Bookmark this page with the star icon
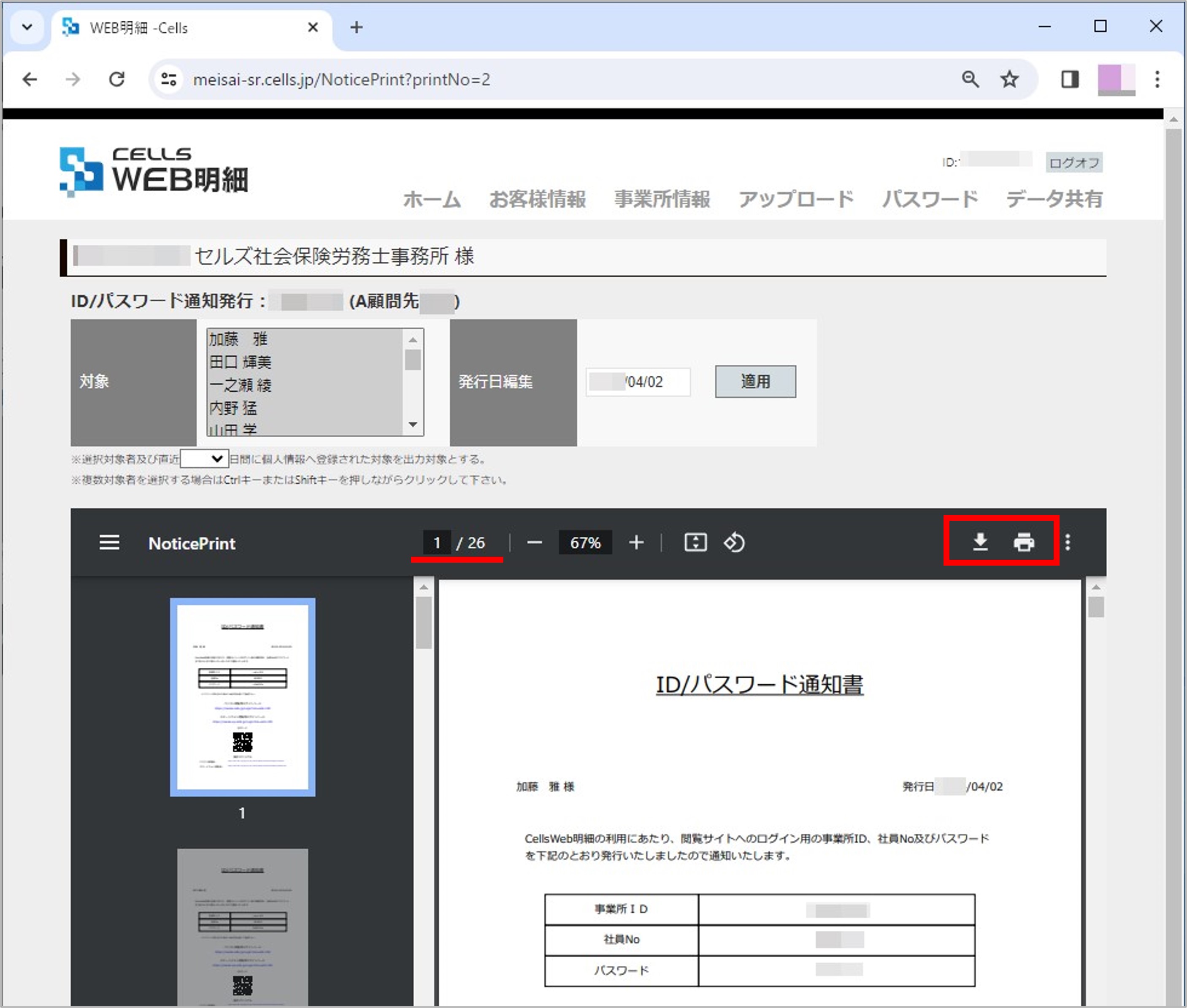Viewport: 1187px width, 1008px height. [x=1009, y=79]
